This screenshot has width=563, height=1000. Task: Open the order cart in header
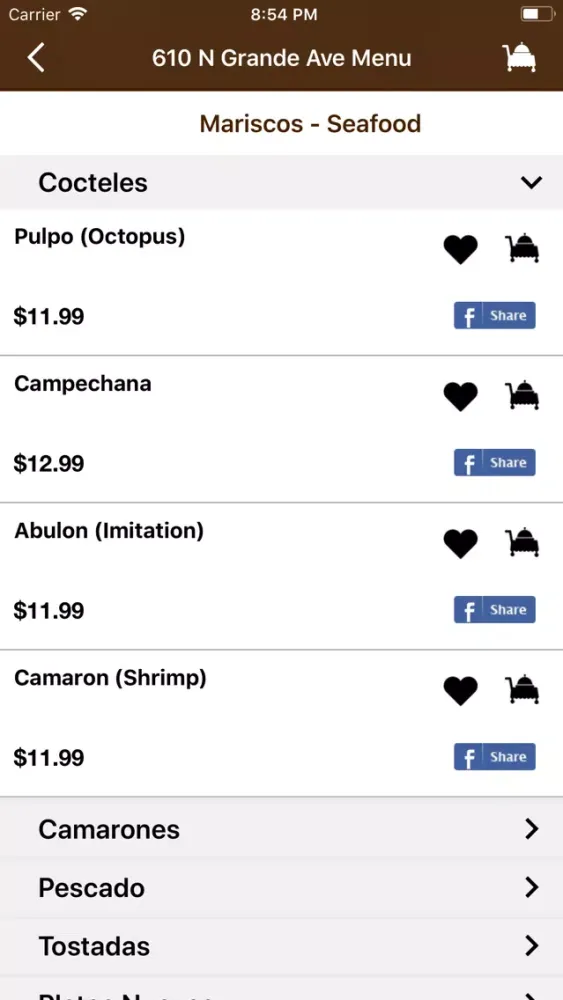click(519, 57)
